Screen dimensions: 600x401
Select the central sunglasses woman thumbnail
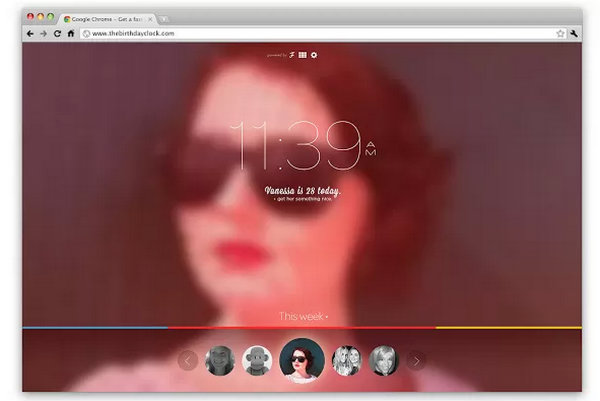click(x=302, y=360)
